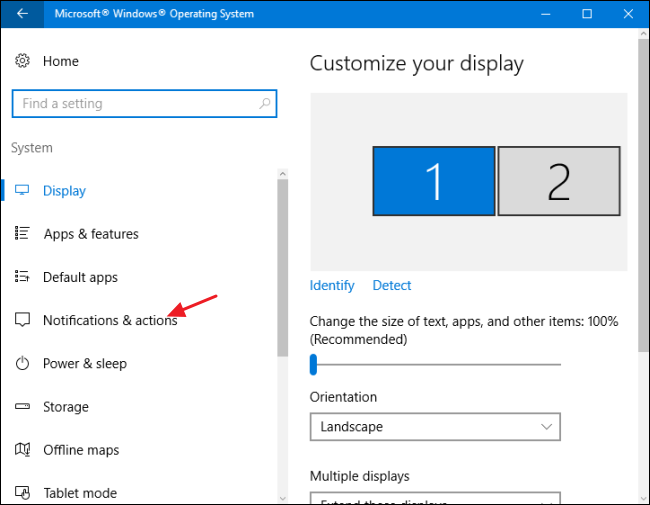Image resolution: width=650 pixels, height=505 pixels.
Task: Click the Identify link
Action: pyautogui.click(x=332, y=285)
